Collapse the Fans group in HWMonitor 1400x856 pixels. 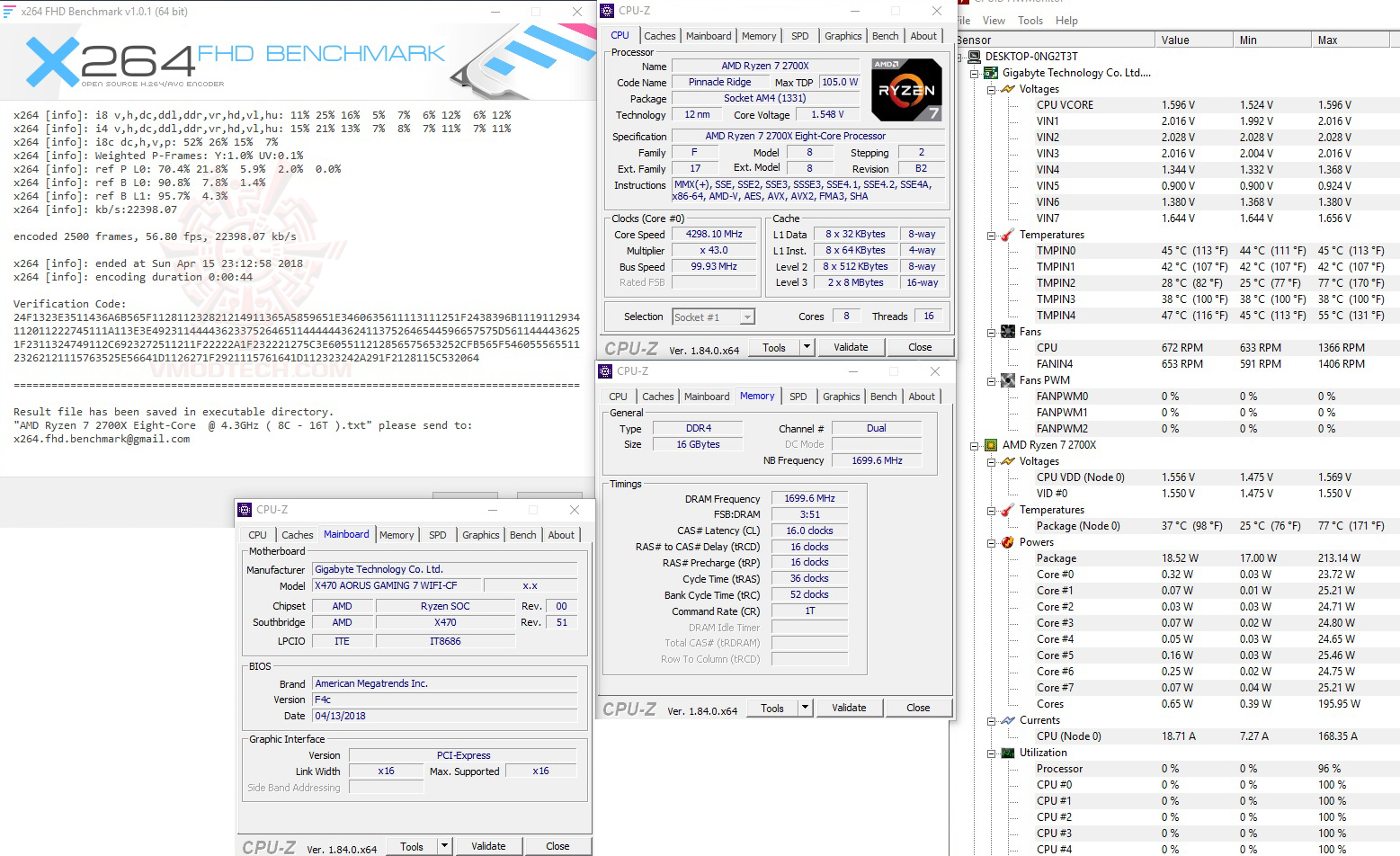(991, 333)
